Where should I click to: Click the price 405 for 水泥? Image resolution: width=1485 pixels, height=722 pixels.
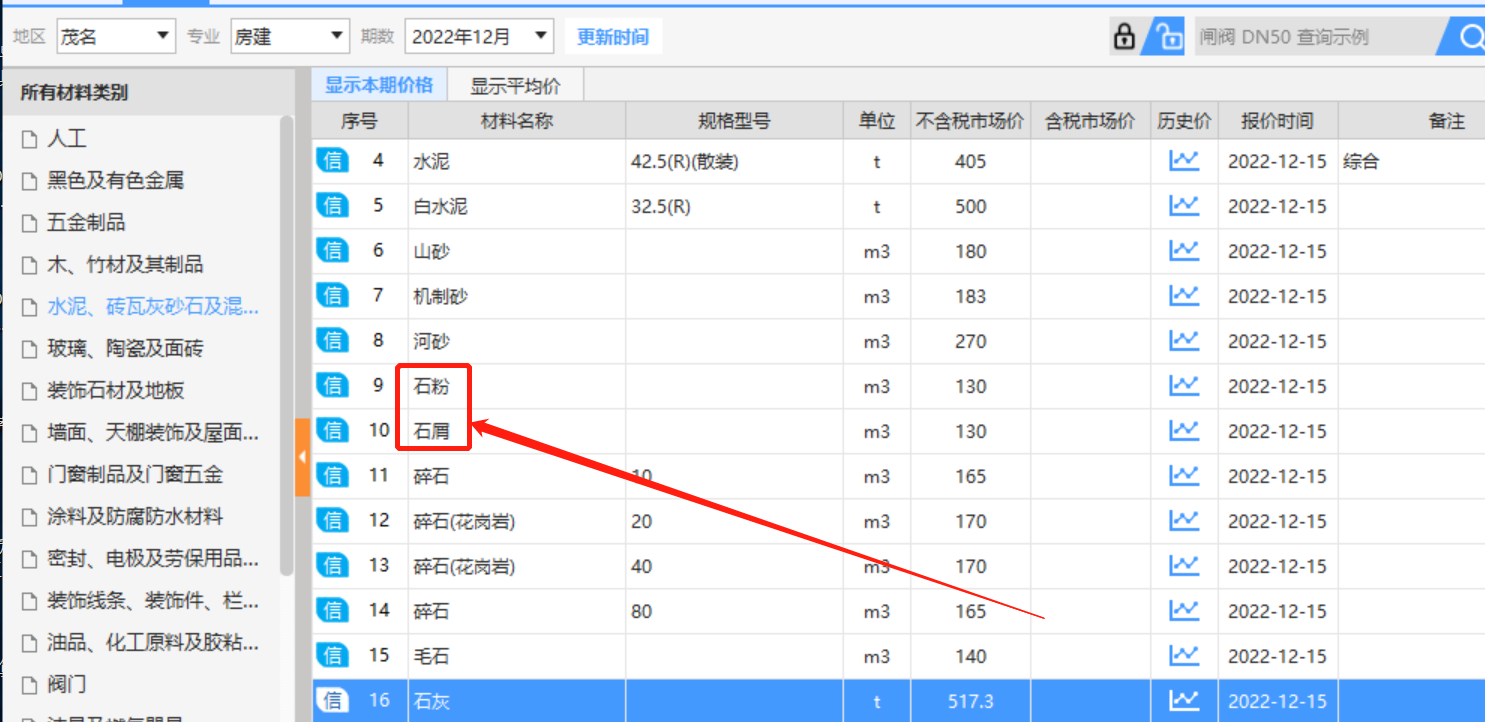pos(970,160)
